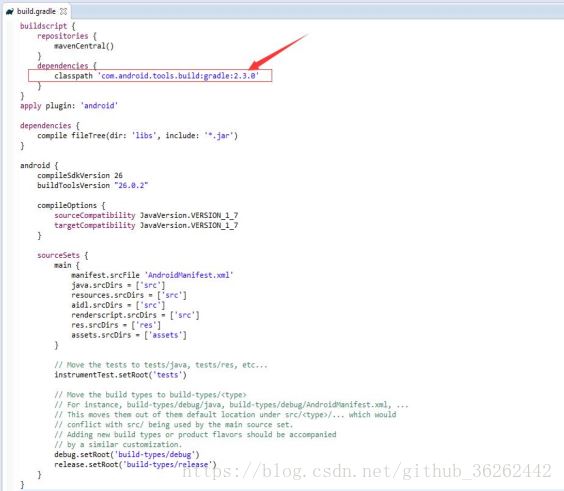Select the build.gradle tab
The image size is (564, 491).
point(36,12)
